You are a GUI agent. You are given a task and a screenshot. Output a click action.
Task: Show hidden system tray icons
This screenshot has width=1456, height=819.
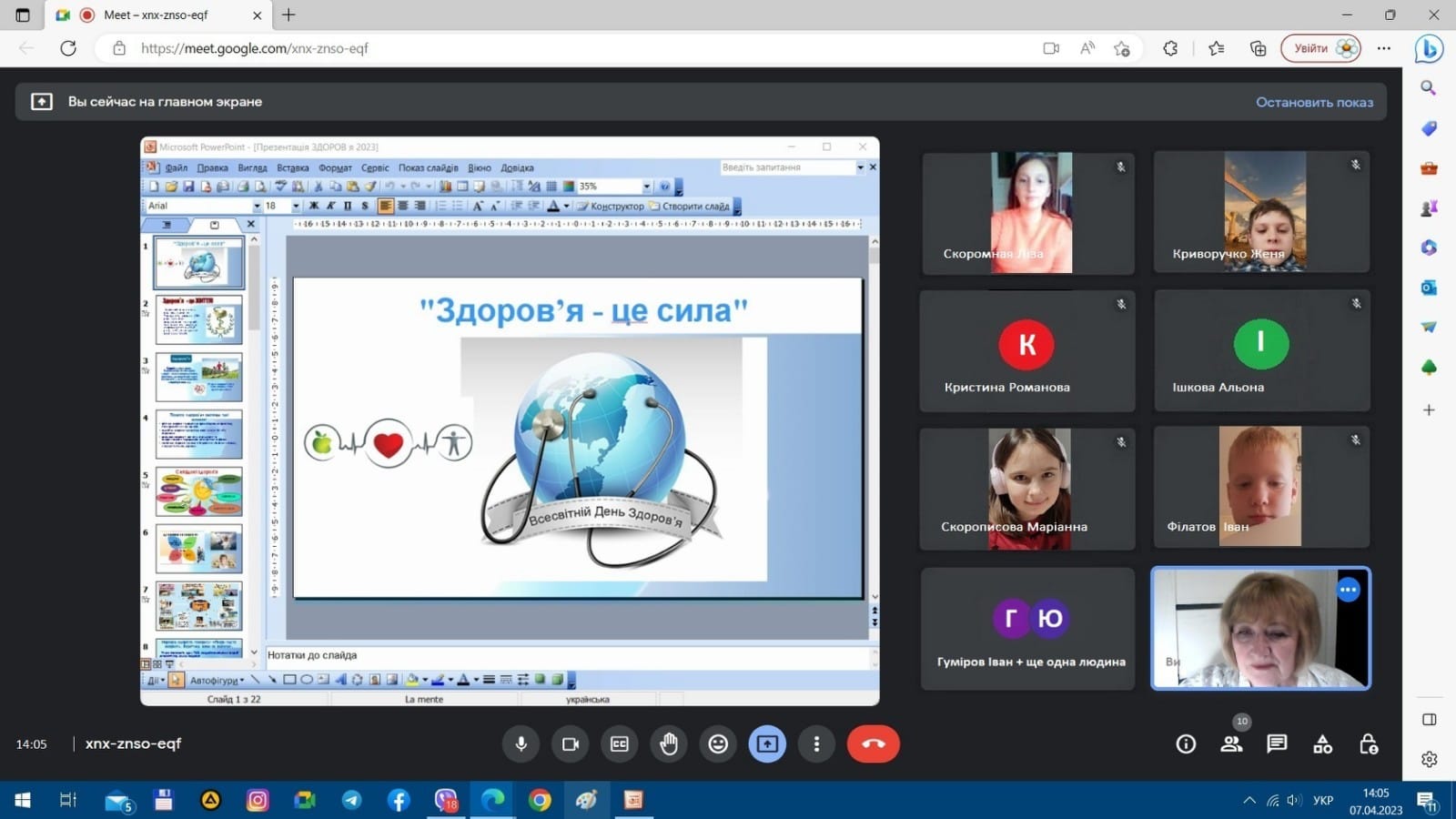point(1249,801)
